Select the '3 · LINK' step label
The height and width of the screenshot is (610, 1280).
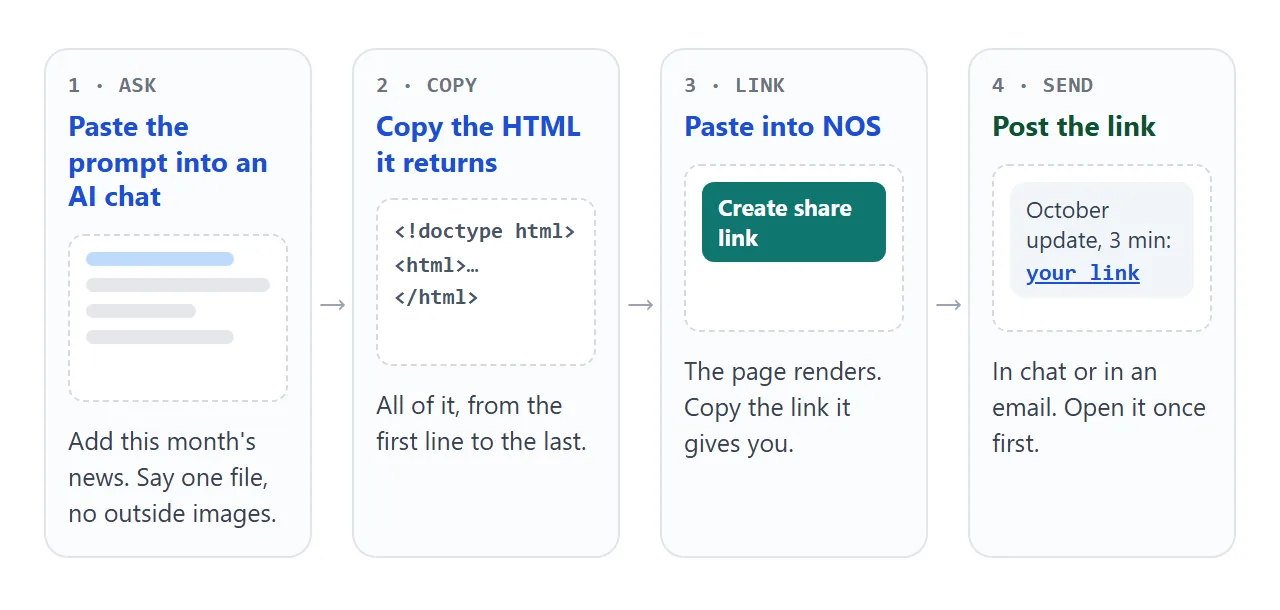735,85
